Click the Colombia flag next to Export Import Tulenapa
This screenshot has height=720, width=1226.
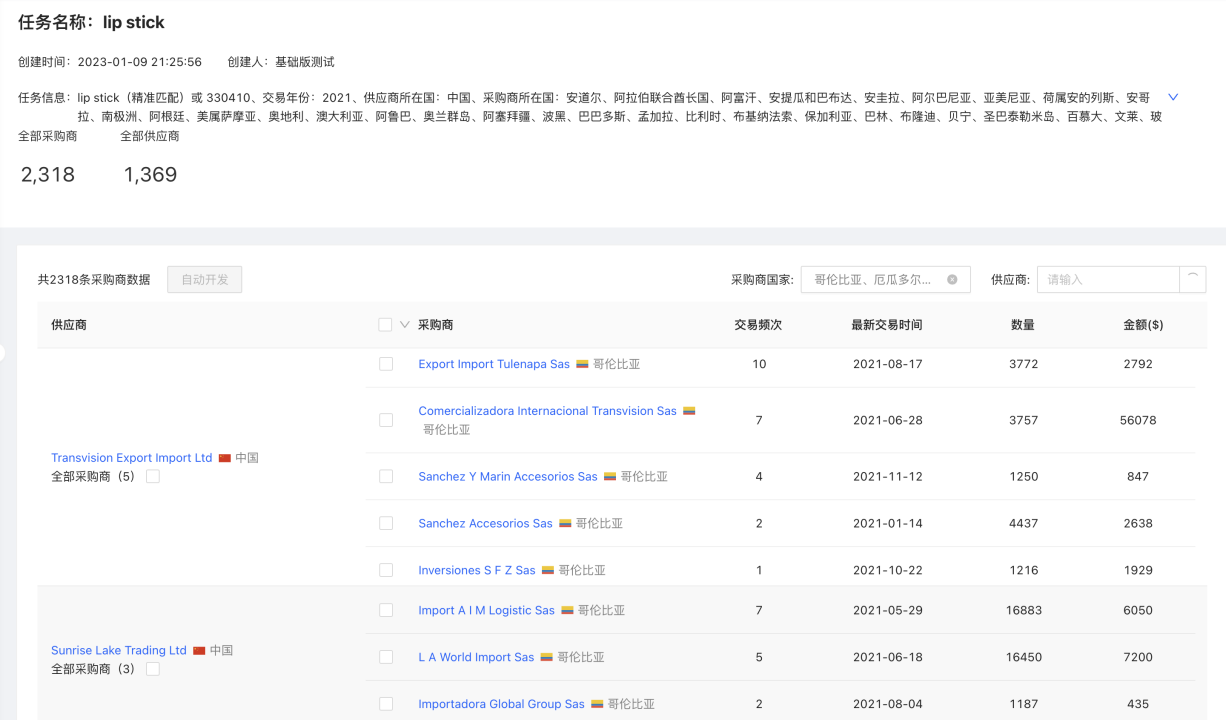point(582,365)
